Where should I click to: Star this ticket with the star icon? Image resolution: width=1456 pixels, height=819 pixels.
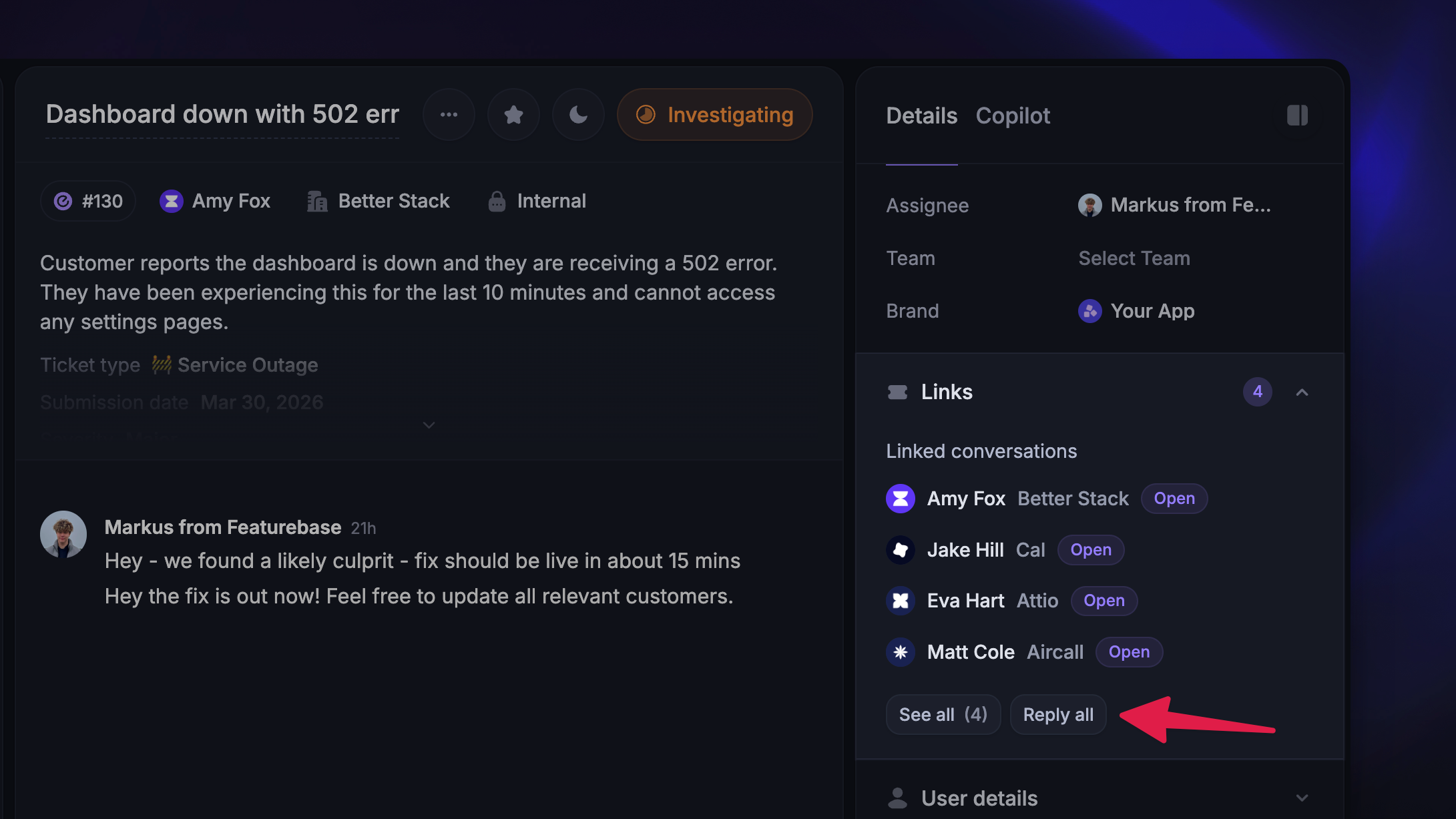513,115
